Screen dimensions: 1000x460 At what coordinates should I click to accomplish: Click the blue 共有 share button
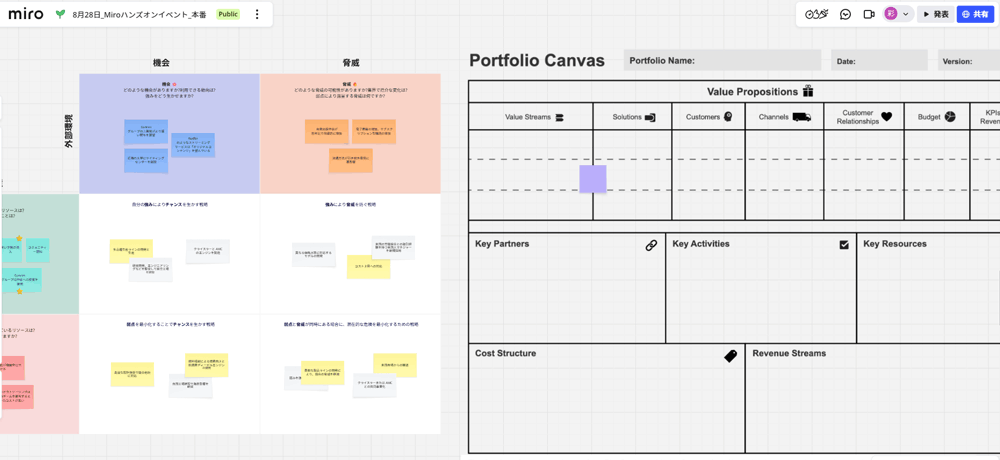pos(976,14)
